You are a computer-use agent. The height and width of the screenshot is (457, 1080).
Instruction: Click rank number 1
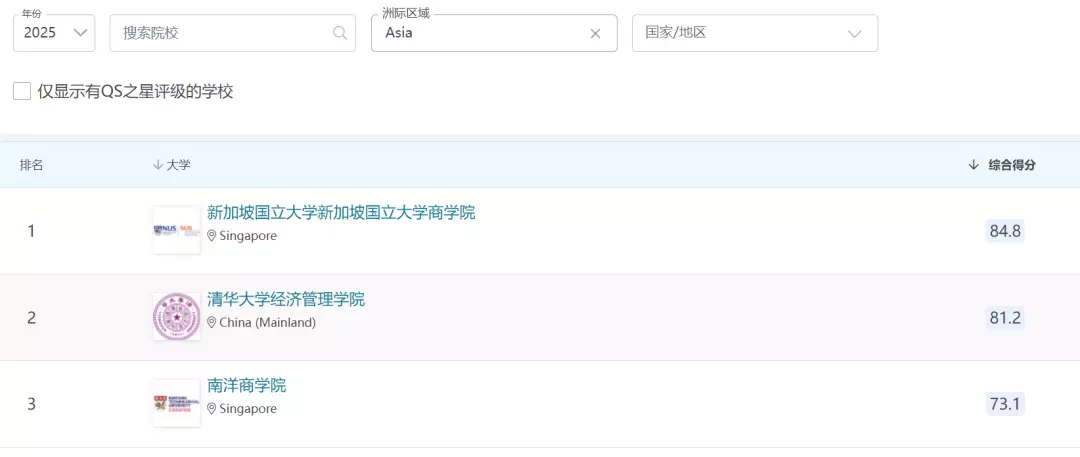(31, 231)
